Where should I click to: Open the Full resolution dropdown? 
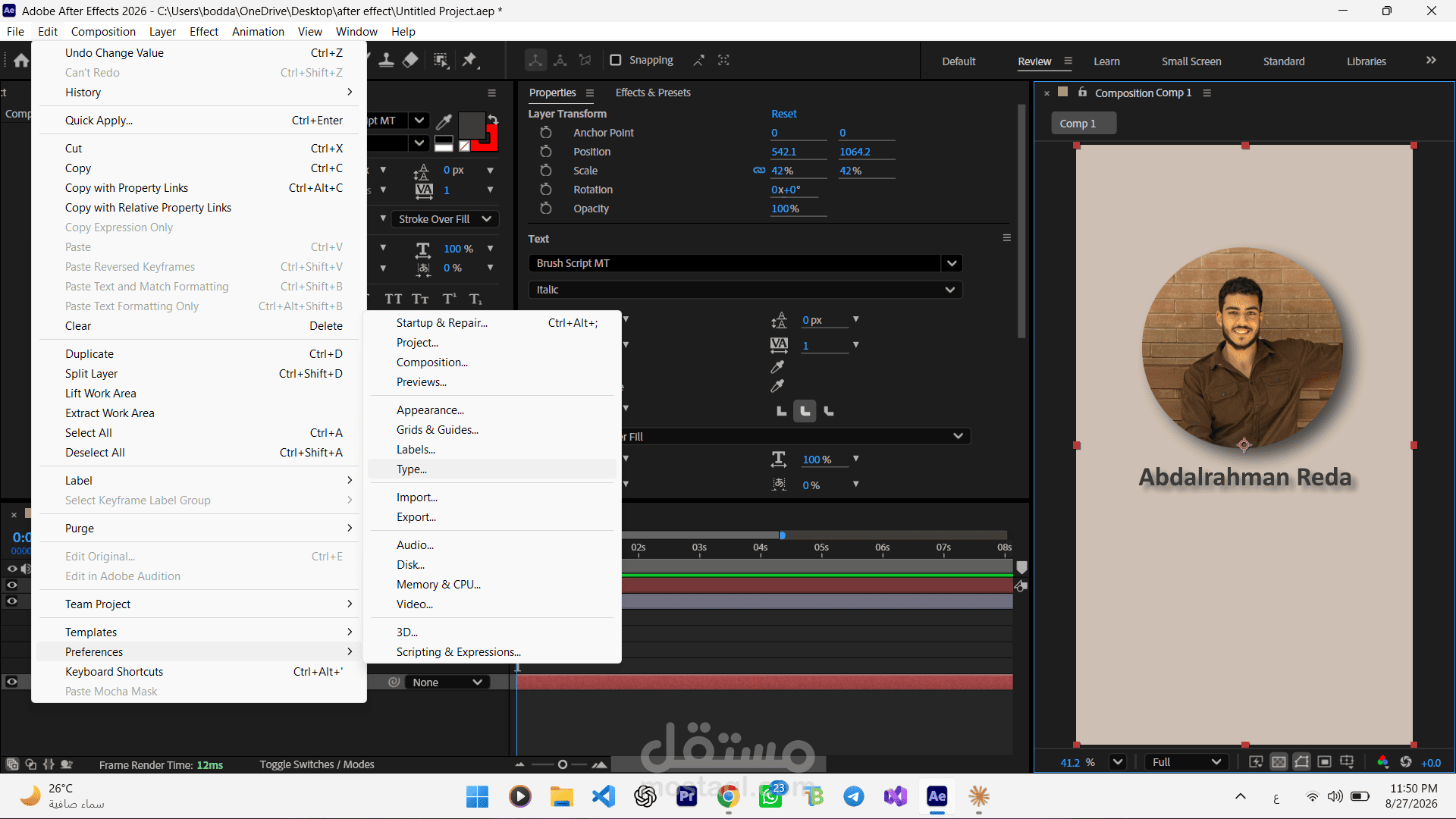[x=1186, y=762]
